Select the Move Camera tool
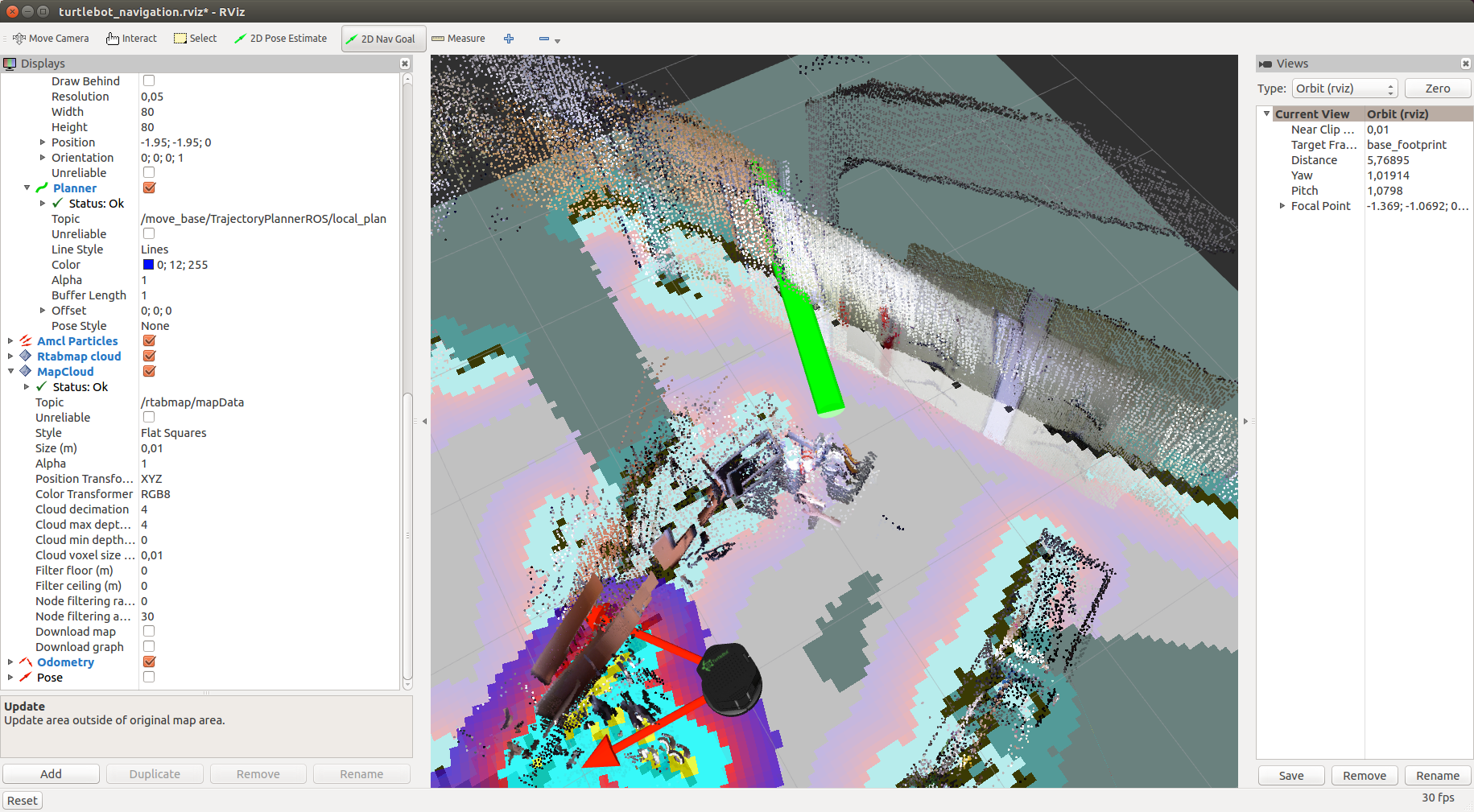 (51, 39)
